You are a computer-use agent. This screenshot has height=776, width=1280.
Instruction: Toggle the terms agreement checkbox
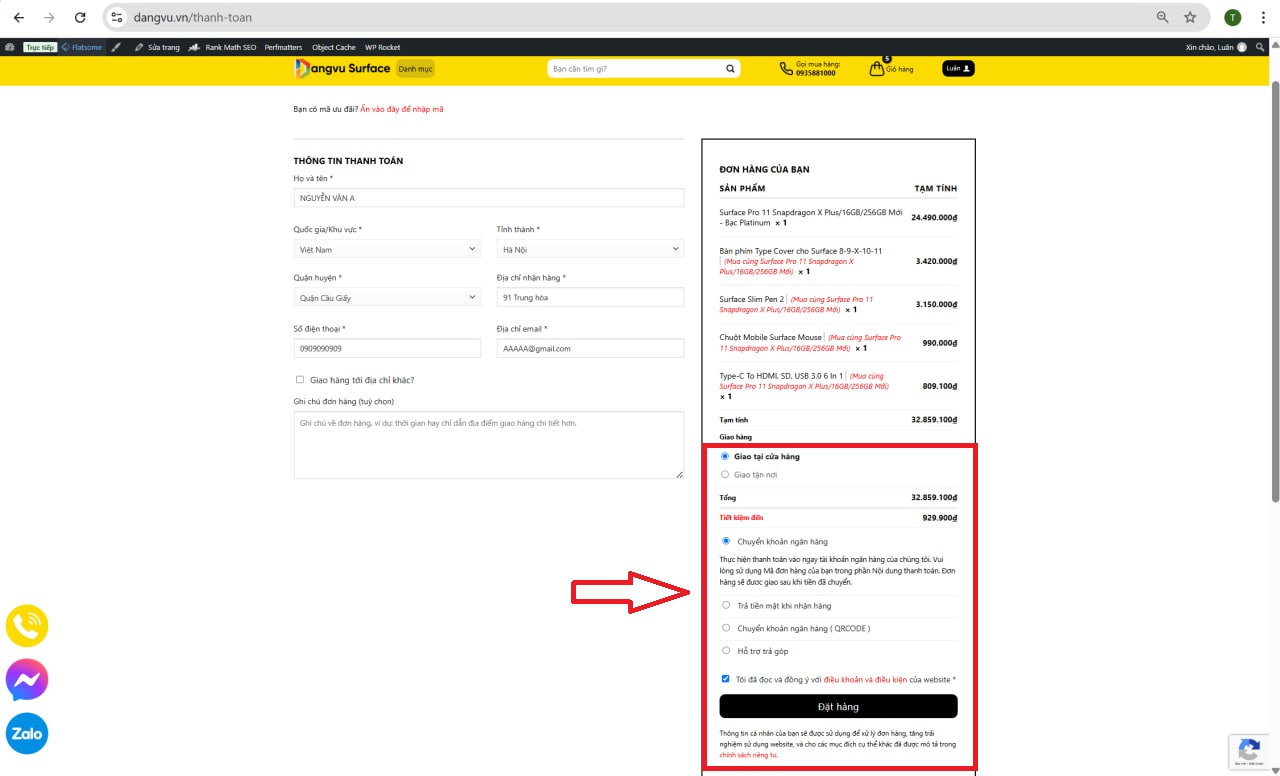tap(726, 679)
